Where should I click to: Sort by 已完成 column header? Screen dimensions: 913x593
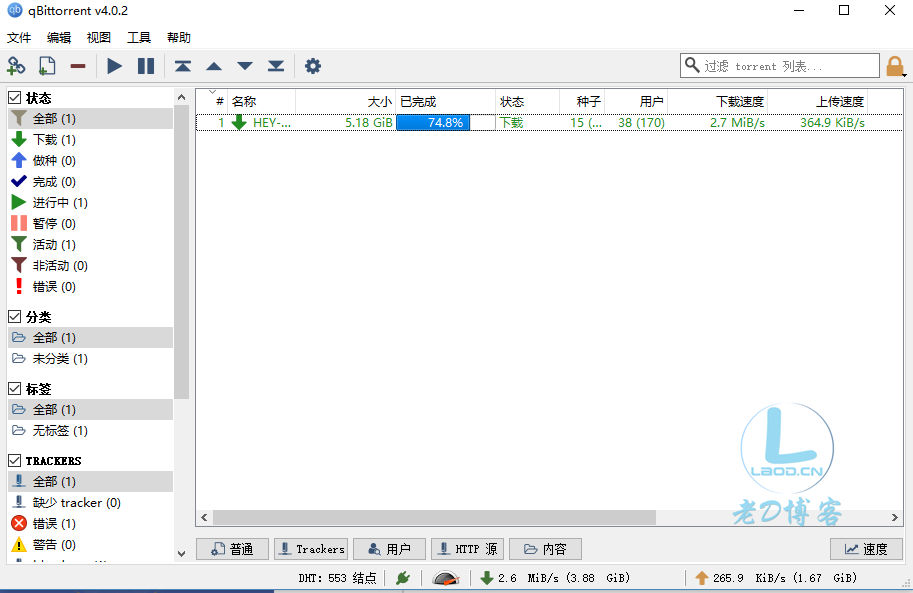(x=446, y=101)
